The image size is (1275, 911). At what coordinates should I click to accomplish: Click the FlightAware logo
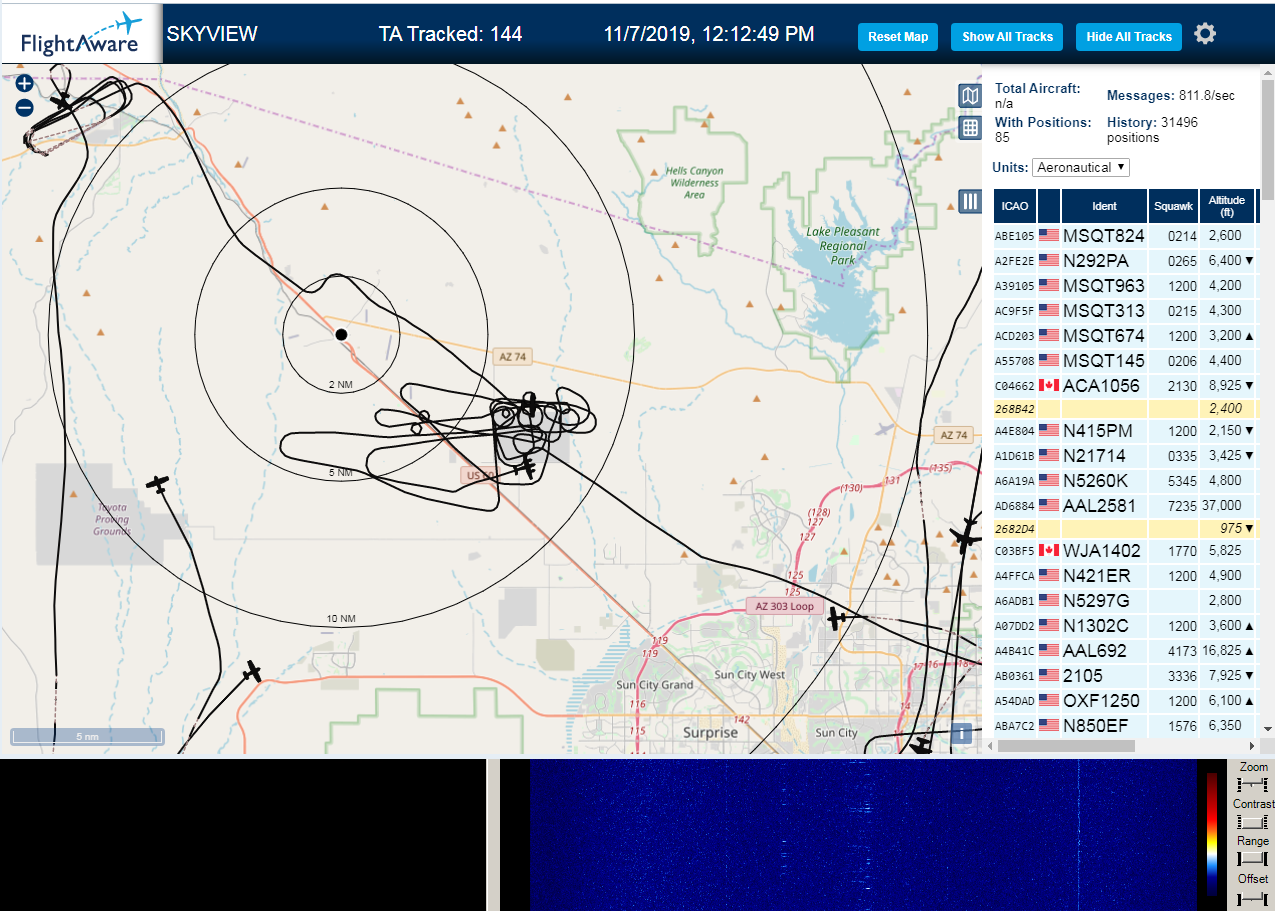point(81,34)
